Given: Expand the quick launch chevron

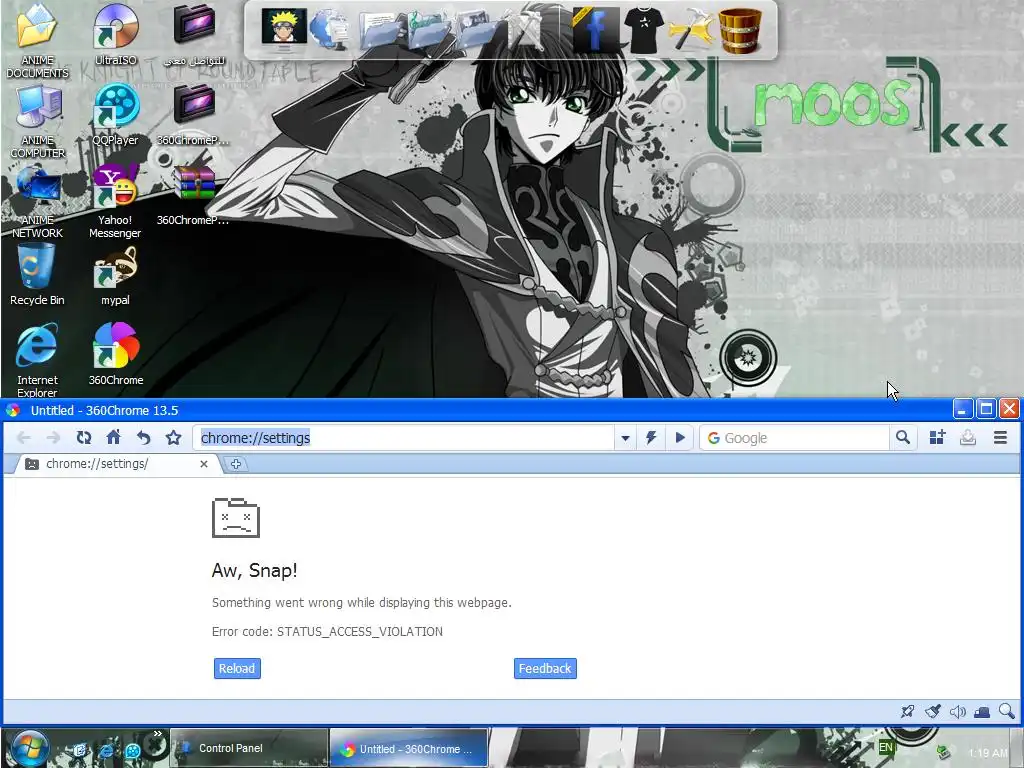Looking at the screenshot, I should coord(157,734).
